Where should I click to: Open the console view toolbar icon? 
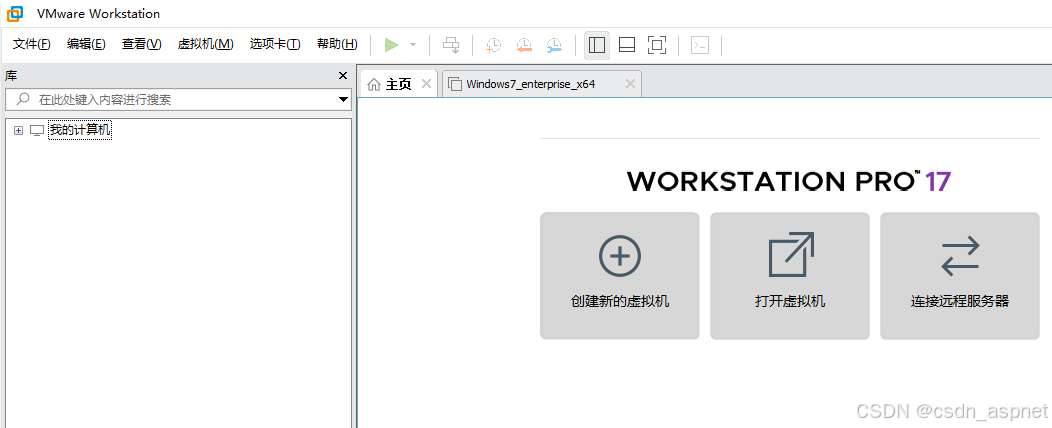point(700,45)
